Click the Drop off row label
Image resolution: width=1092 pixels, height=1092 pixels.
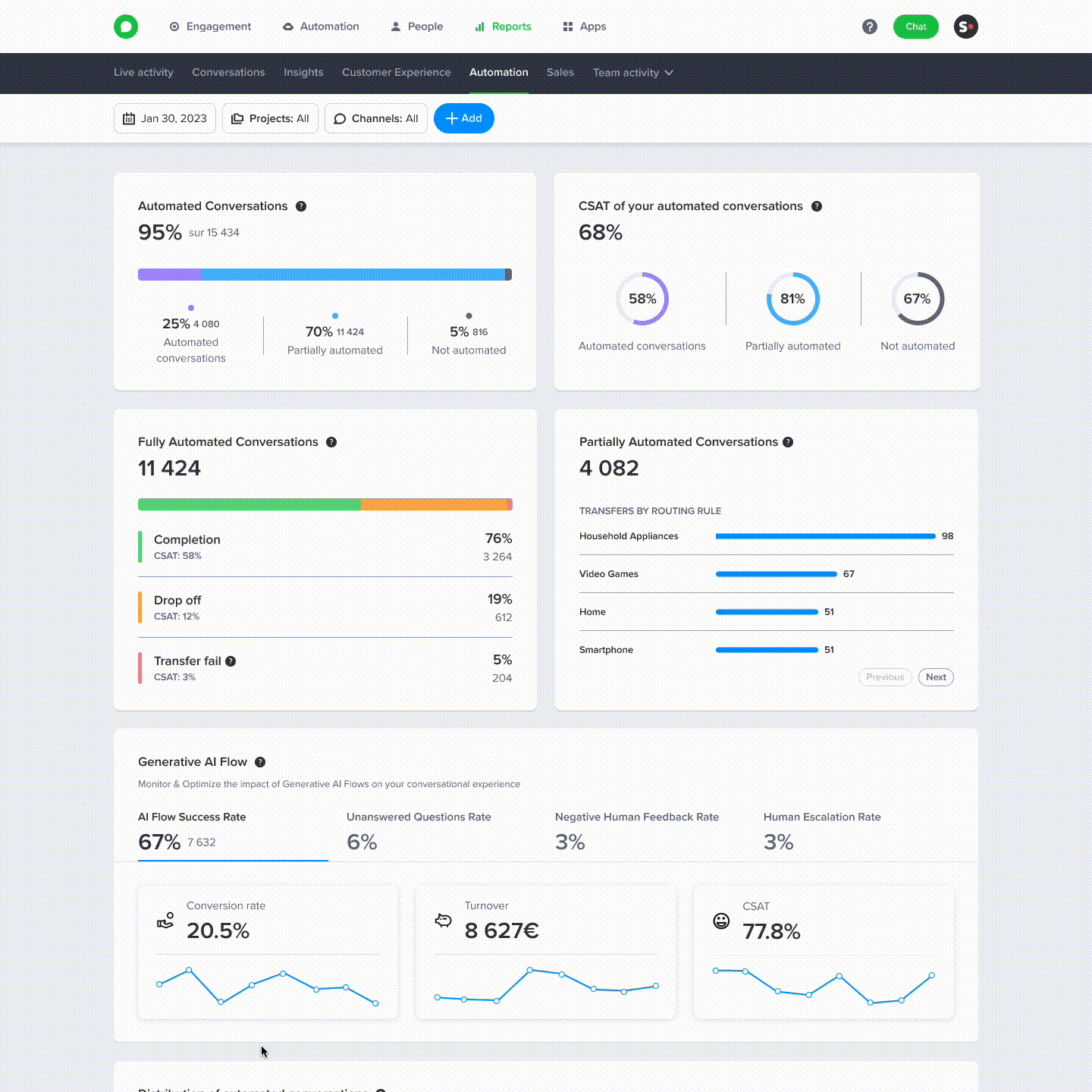177,601
